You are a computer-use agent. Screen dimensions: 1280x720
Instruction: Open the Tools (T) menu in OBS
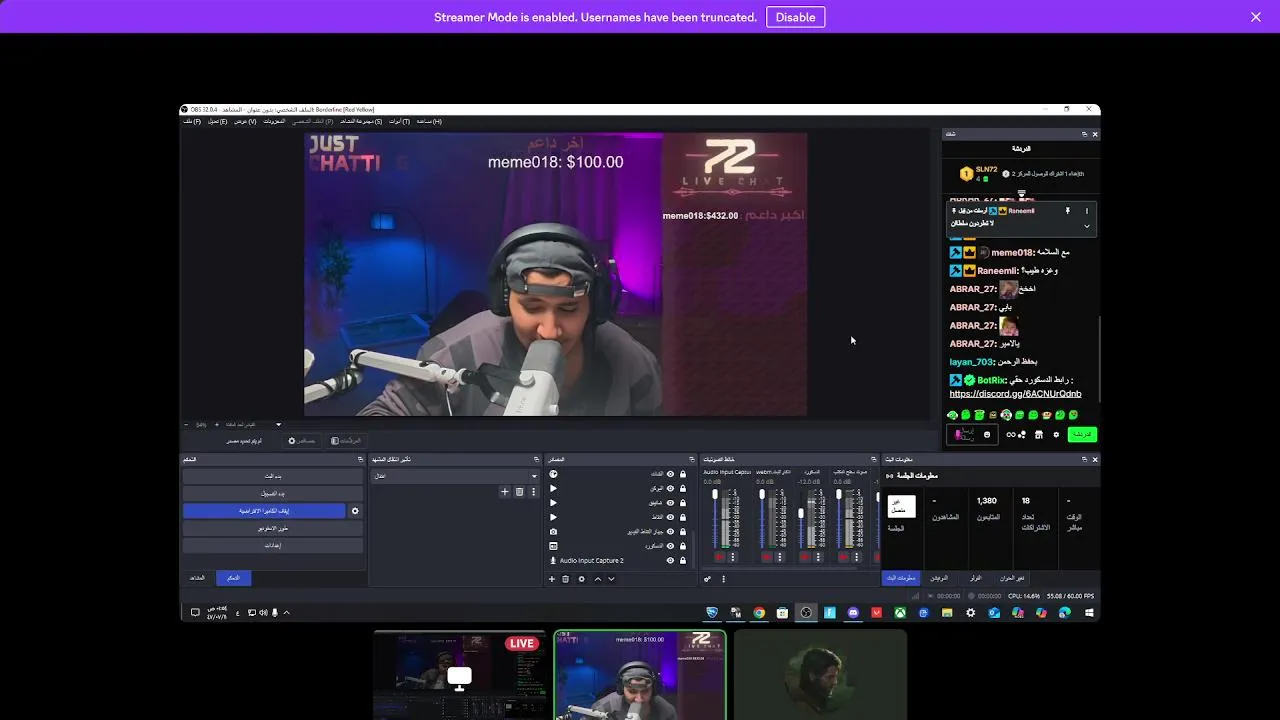coord(399,122)
